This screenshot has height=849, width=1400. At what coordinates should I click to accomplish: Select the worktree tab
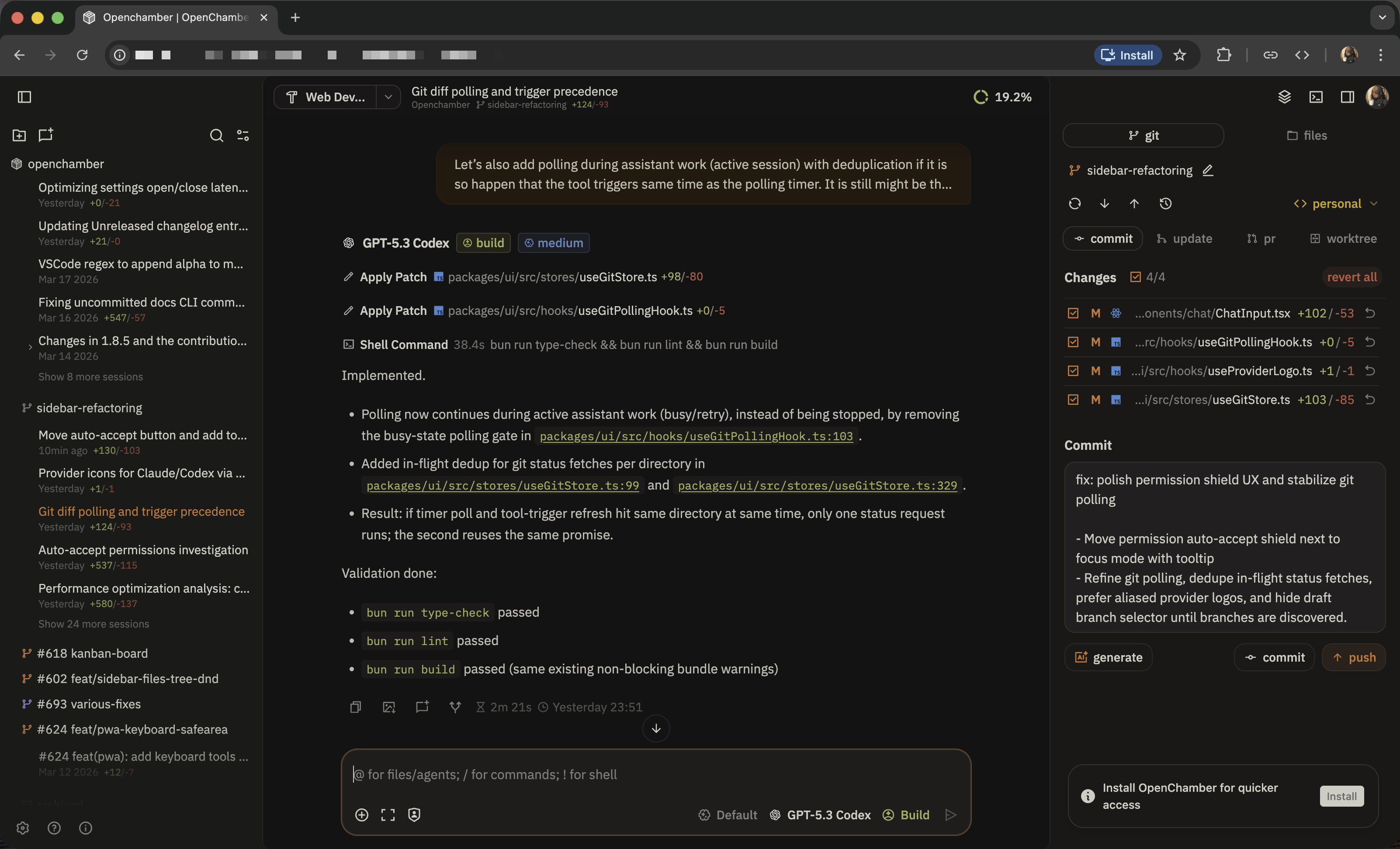[1343, 238]
